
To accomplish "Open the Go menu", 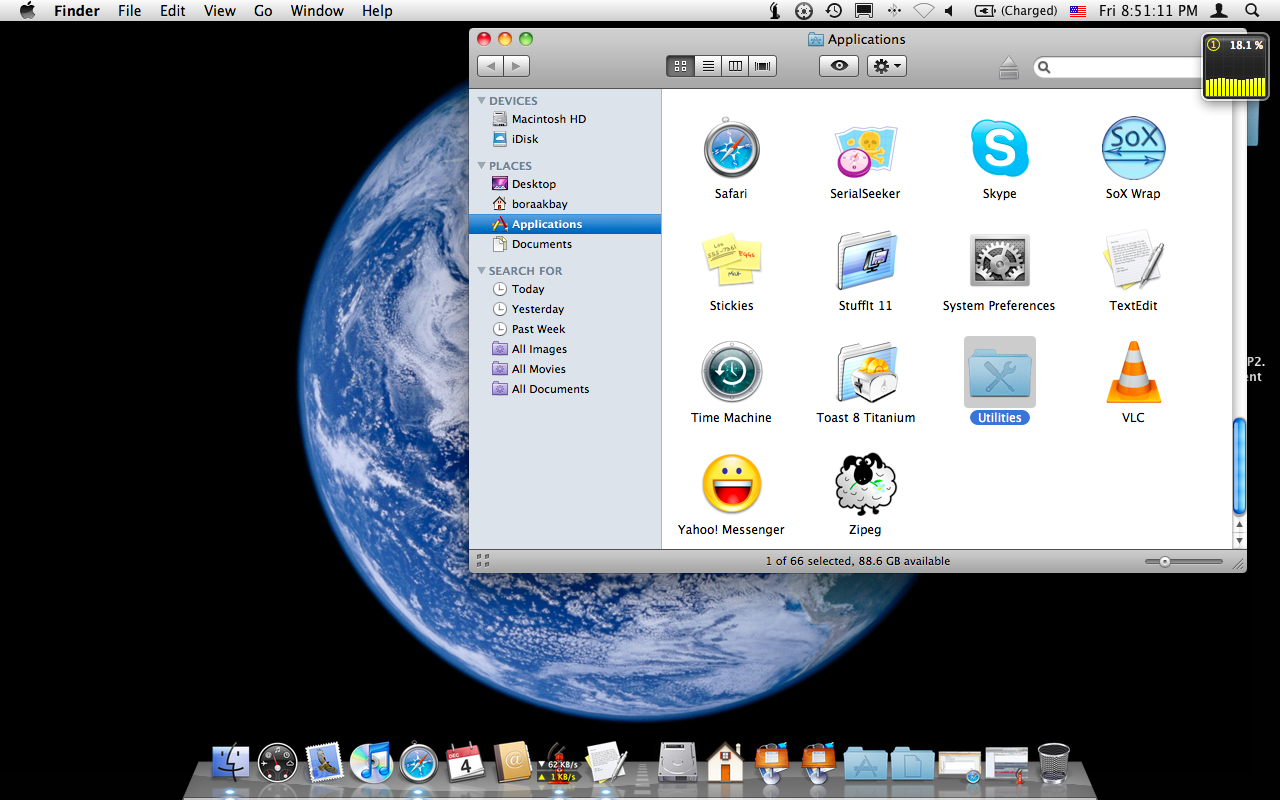I will click(x=263, y=11).
